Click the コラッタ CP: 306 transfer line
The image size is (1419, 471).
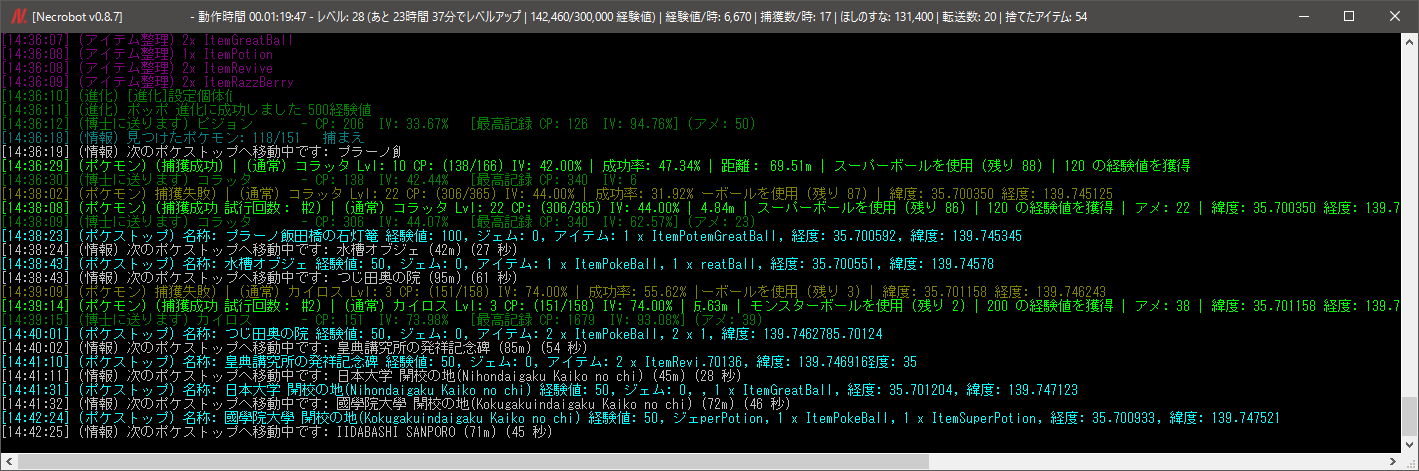click(x=379, y=222)
